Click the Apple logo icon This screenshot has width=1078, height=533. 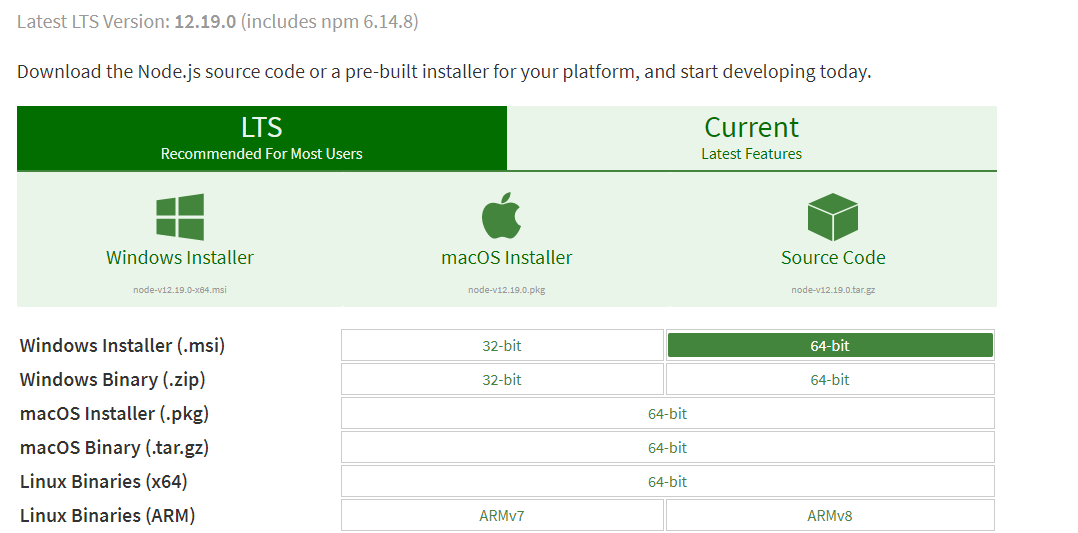[x=502, y=216]
